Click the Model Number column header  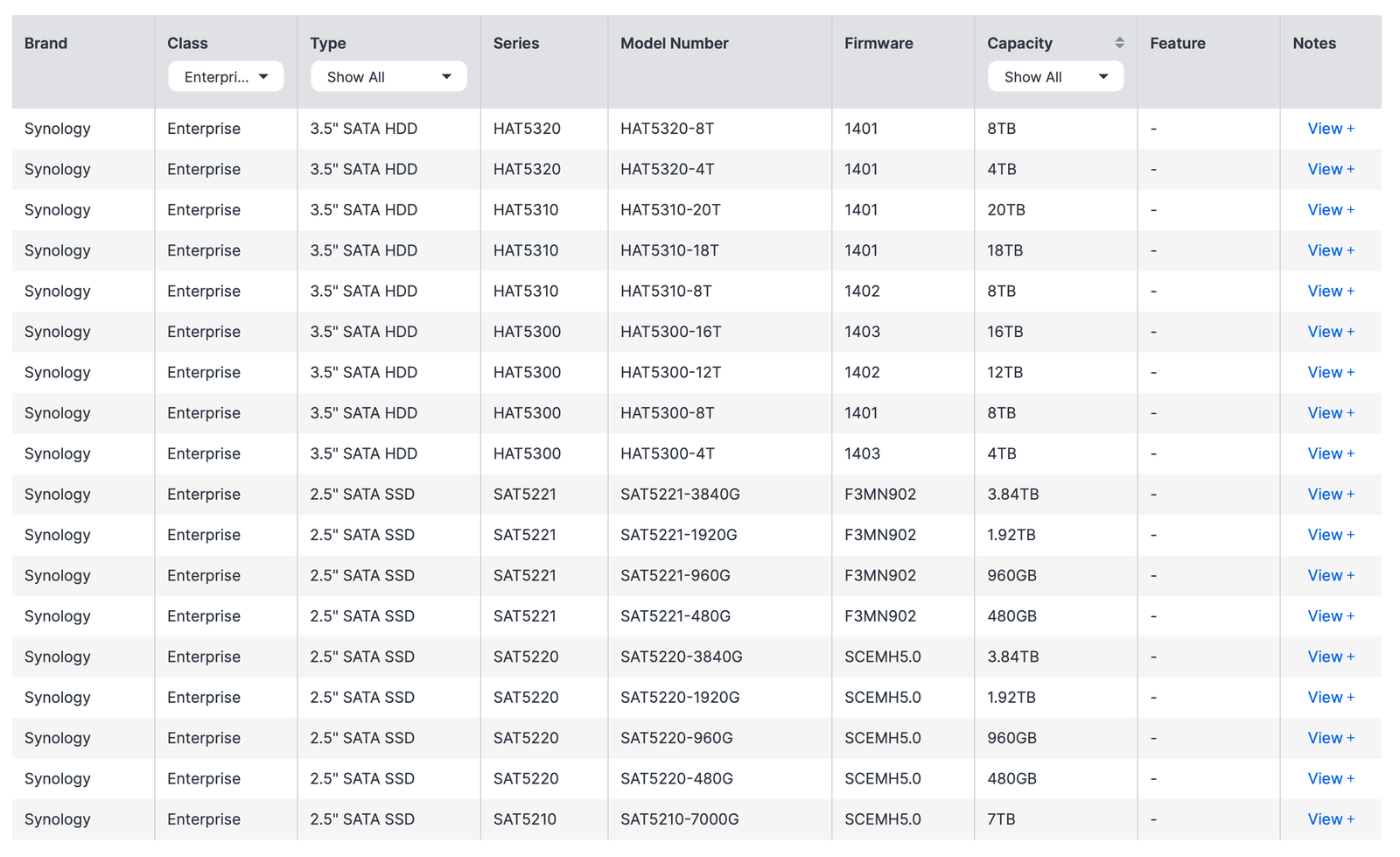point(675,43)
